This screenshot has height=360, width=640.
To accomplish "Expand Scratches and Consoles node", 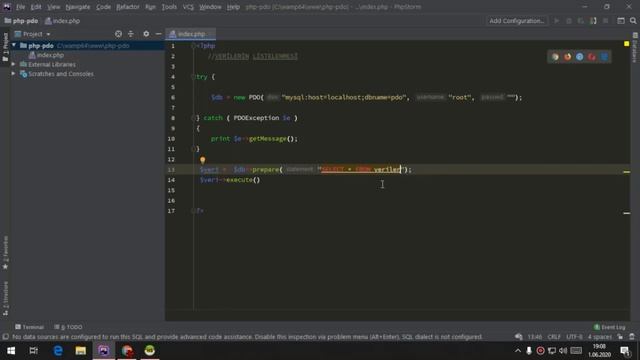I will [x=13, y=73].
